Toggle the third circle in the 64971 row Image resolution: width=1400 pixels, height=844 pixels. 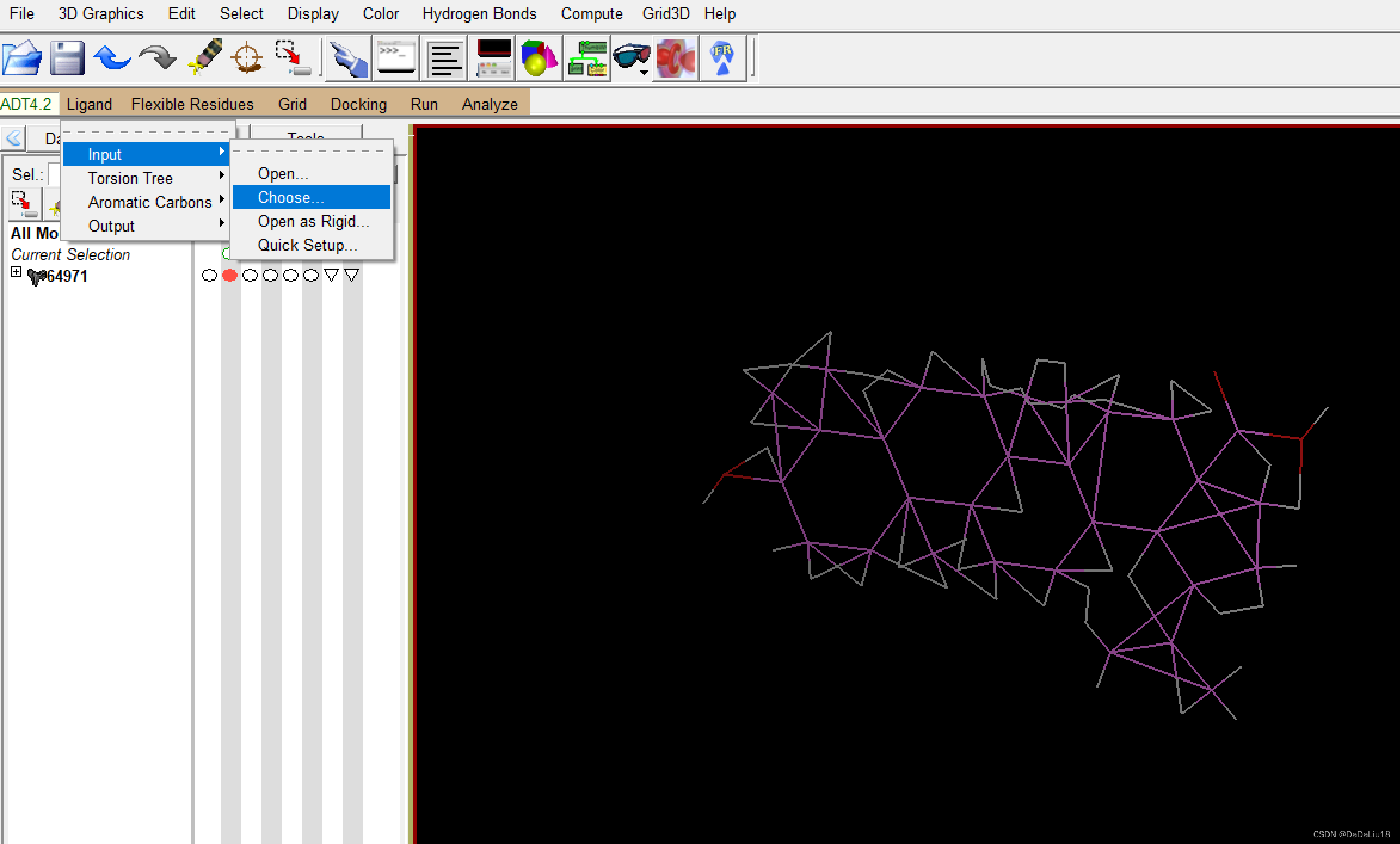point(250,275)
